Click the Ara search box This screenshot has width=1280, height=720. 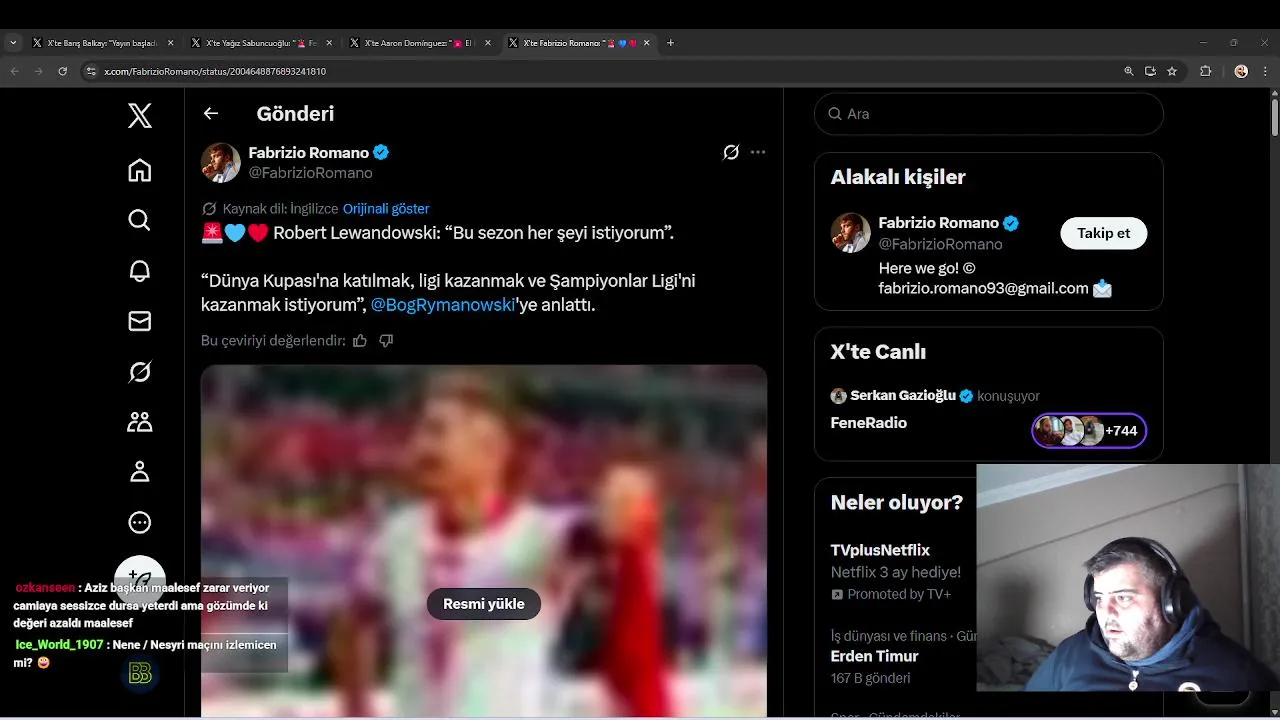(x=988, y=114)
